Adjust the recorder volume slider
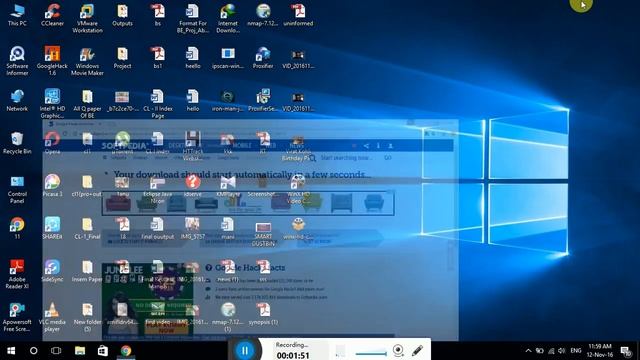Viewport: 640px width, 360px height. [x=371, y=353]
